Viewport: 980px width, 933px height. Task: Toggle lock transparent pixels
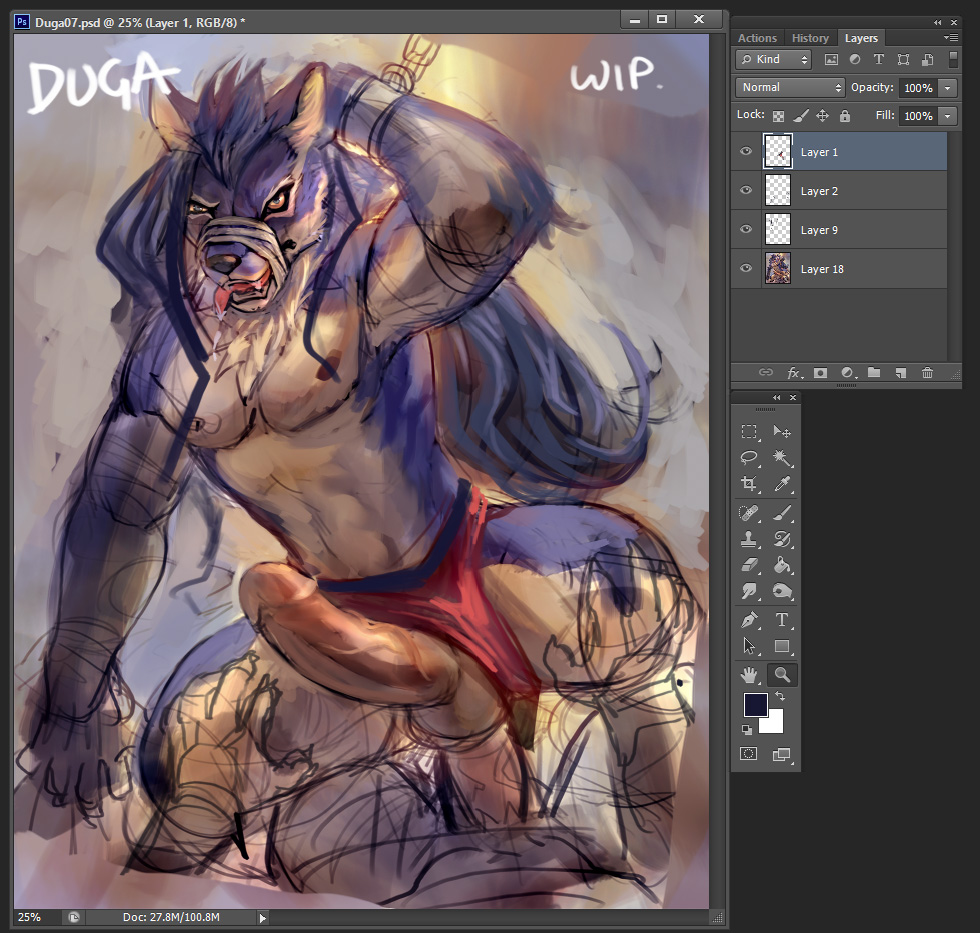(778, 116)
